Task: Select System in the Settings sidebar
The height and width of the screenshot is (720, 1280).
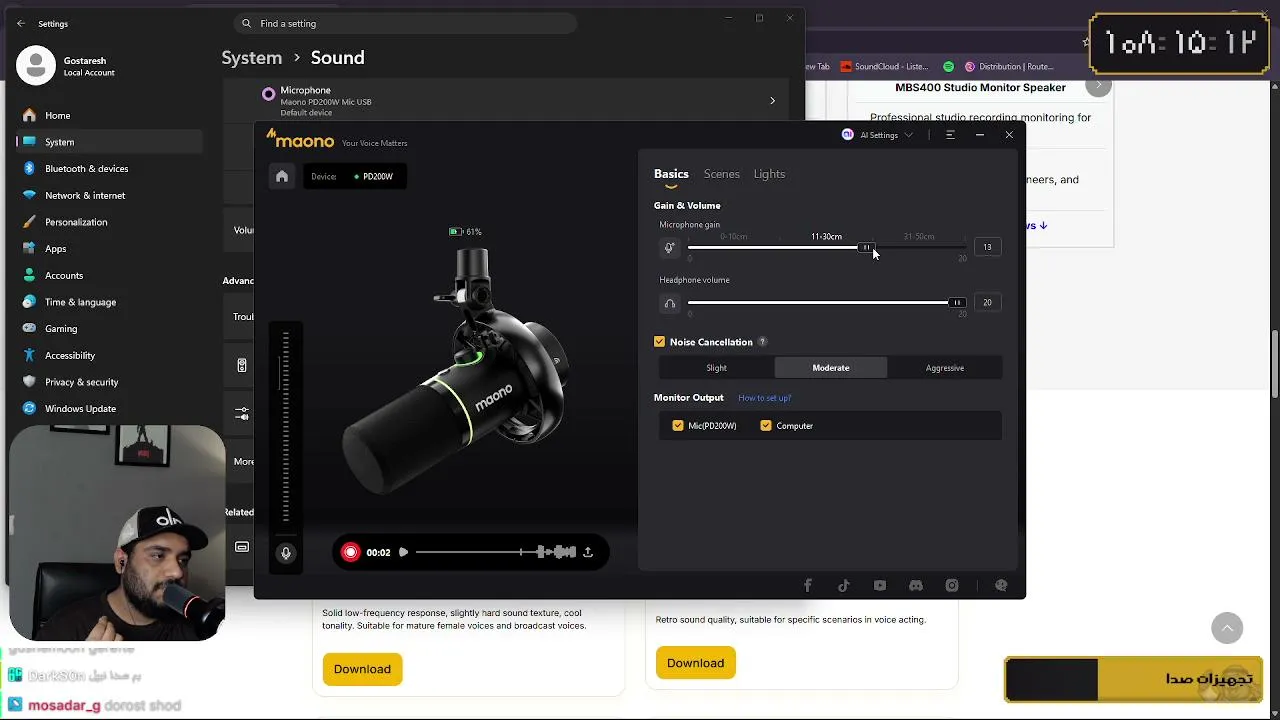Action: 109,142
